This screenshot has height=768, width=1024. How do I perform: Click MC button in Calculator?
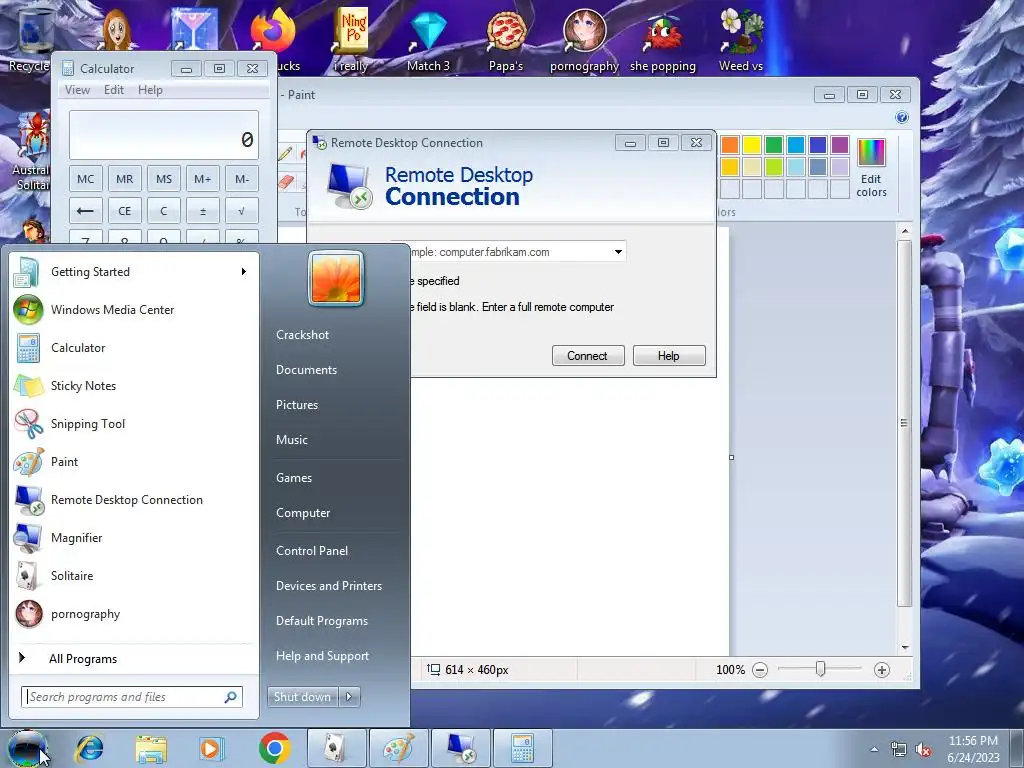86,179
